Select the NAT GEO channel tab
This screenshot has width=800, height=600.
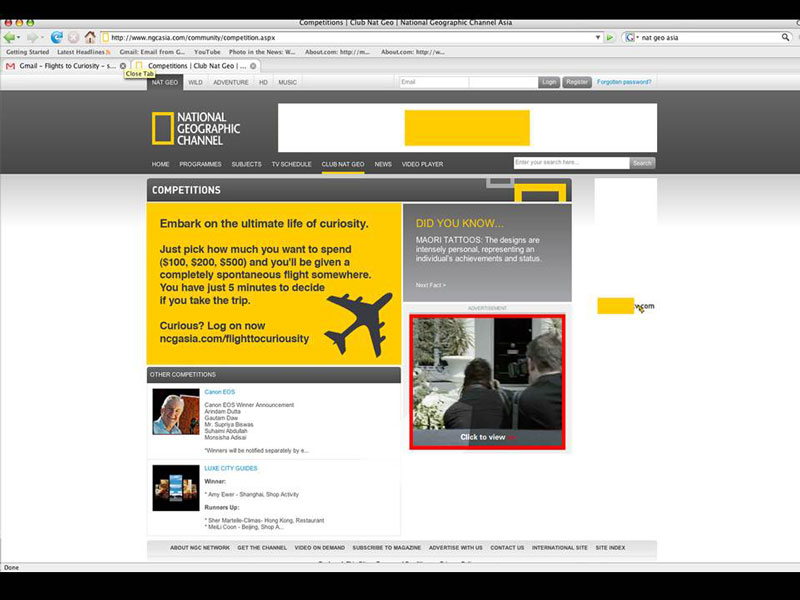[x=164, y=82]
